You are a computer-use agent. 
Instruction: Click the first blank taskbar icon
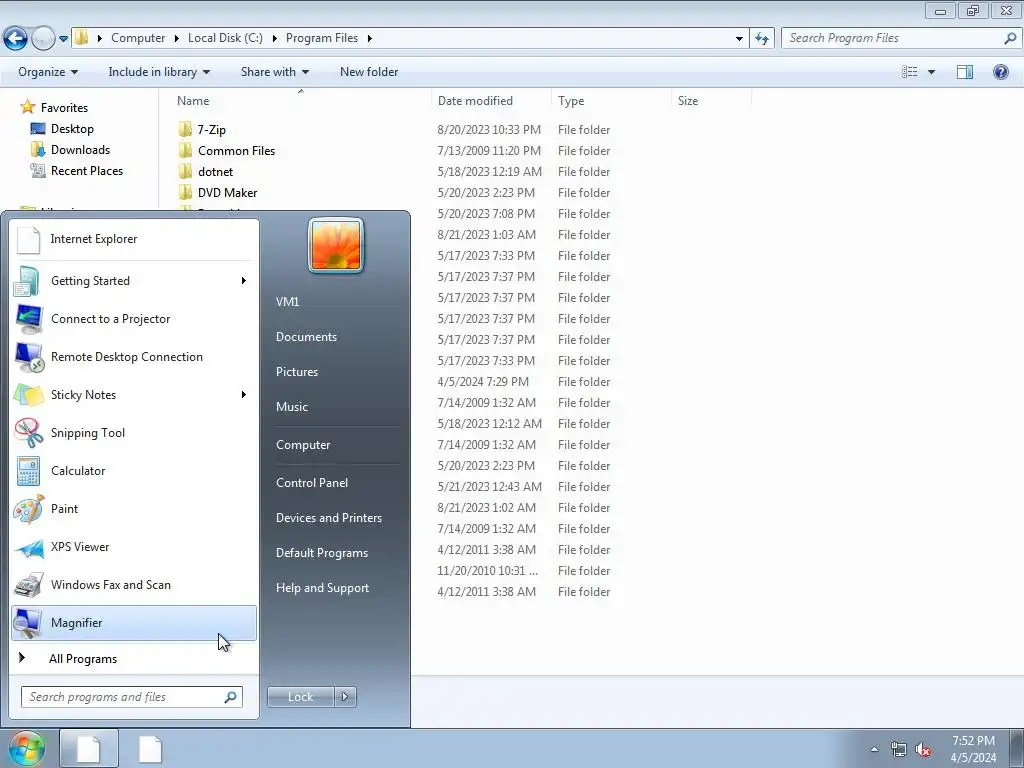(89, 748)
